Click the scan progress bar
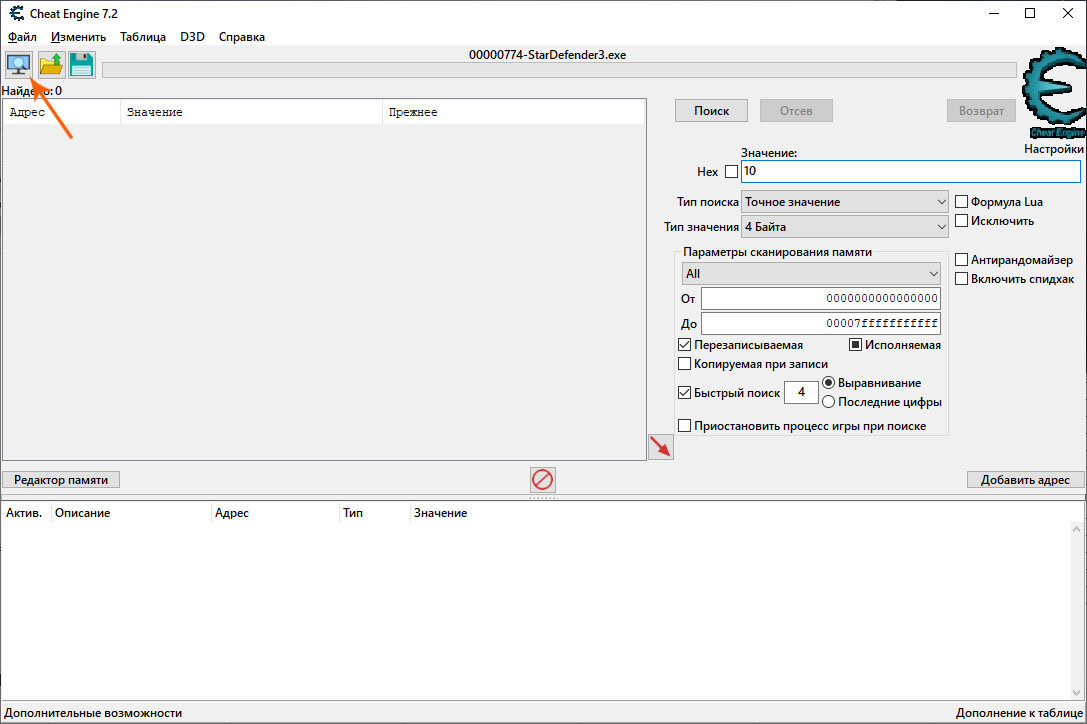 (x=559, y=69)
